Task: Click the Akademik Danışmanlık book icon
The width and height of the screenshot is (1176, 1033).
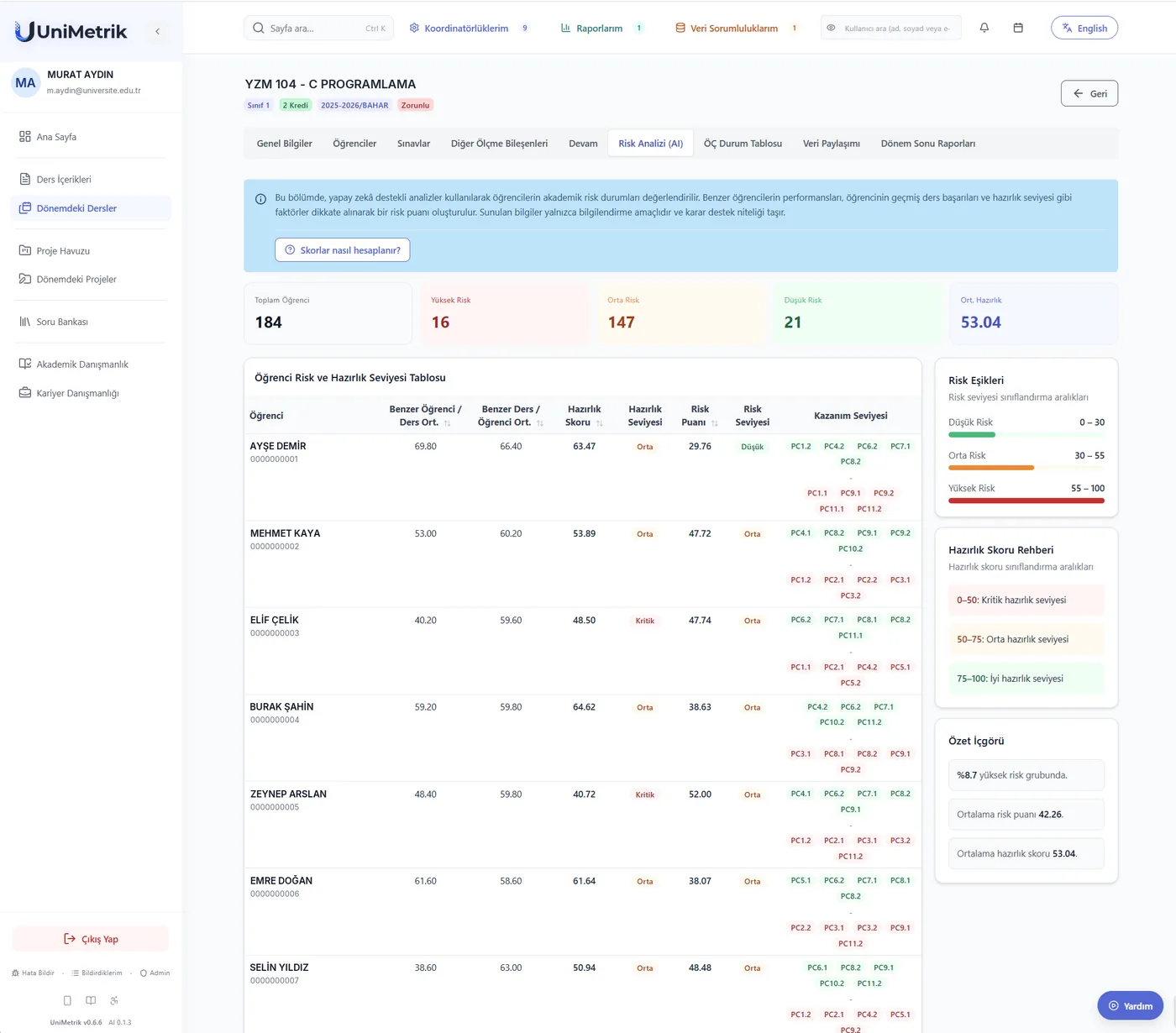Action: 25,364
